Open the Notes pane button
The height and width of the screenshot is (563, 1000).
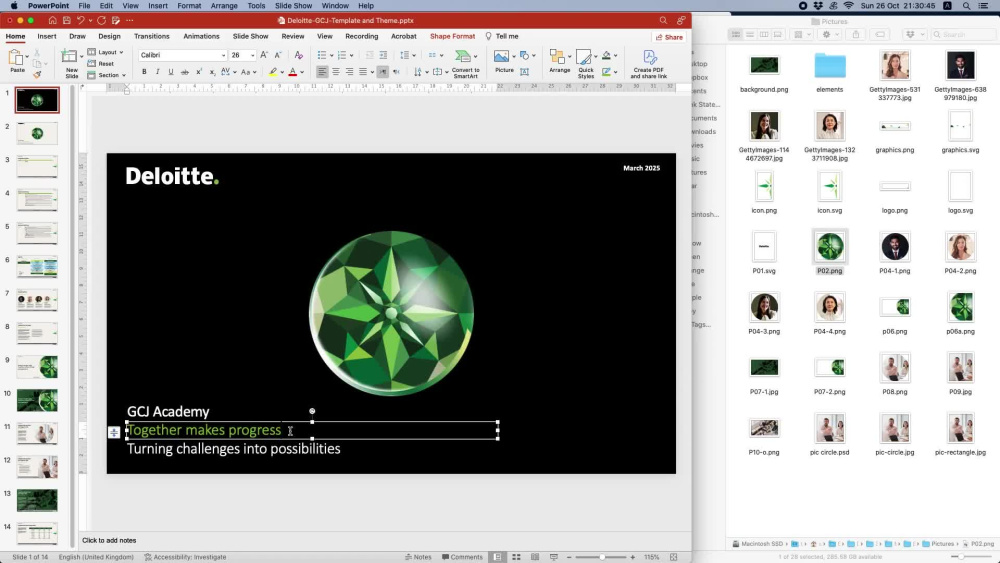coord(418,557)
